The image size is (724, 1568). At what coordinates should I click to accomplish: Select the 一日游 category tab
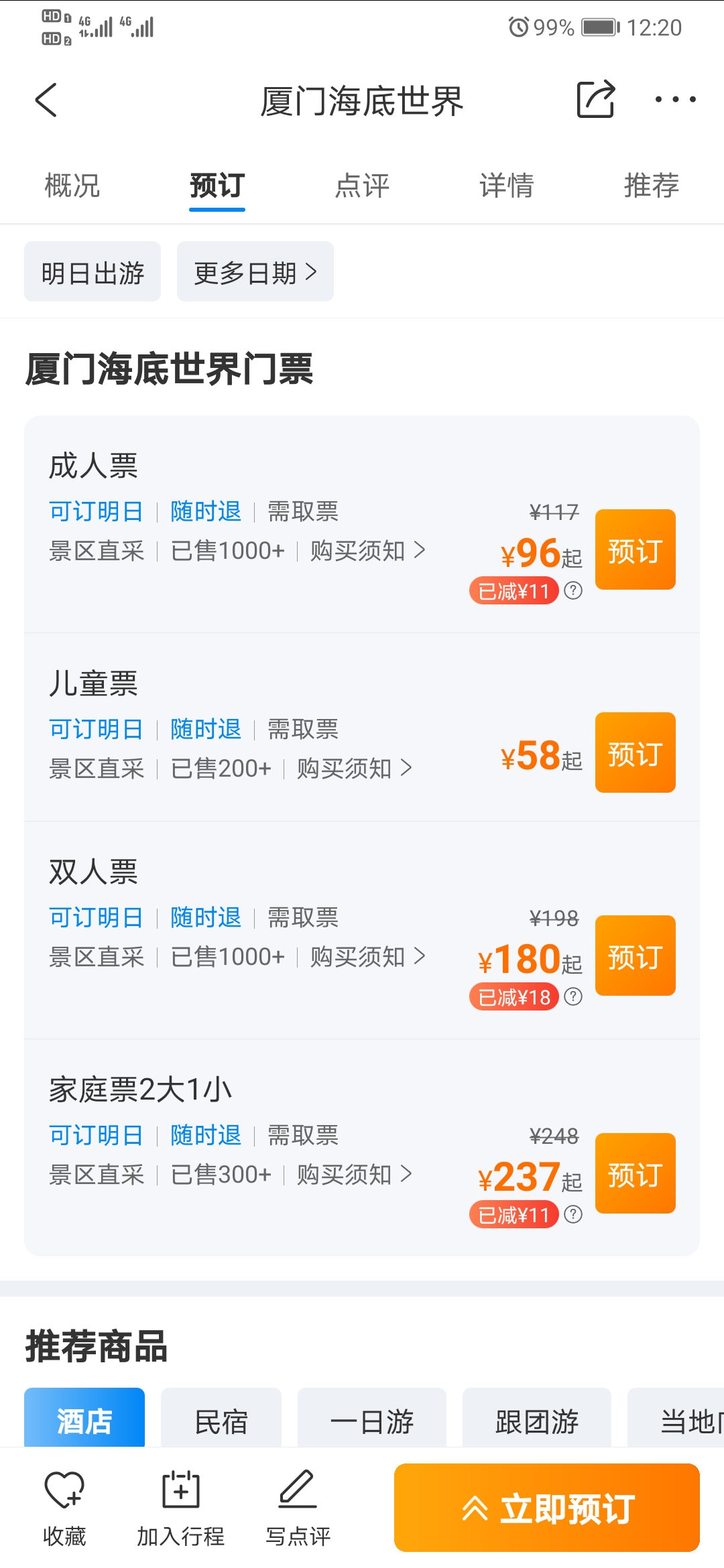pyautogui.click(x=372, y=1421)
